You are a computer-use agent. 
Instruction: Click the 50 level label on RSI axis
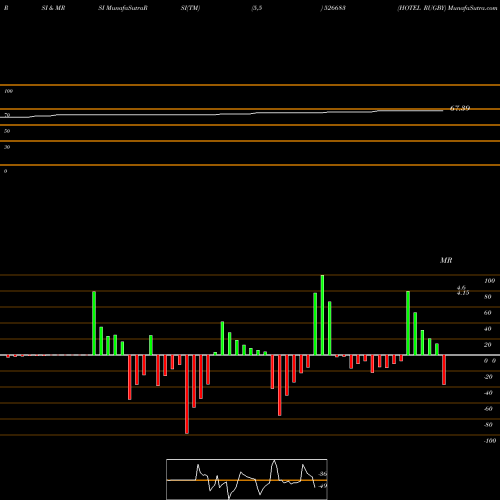[x=7, y=131]
